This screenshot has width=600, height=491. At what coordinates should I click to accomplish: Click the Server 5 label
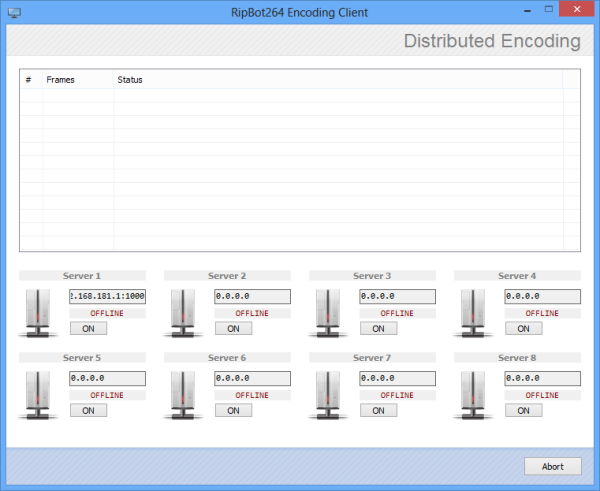pos(82,357)
